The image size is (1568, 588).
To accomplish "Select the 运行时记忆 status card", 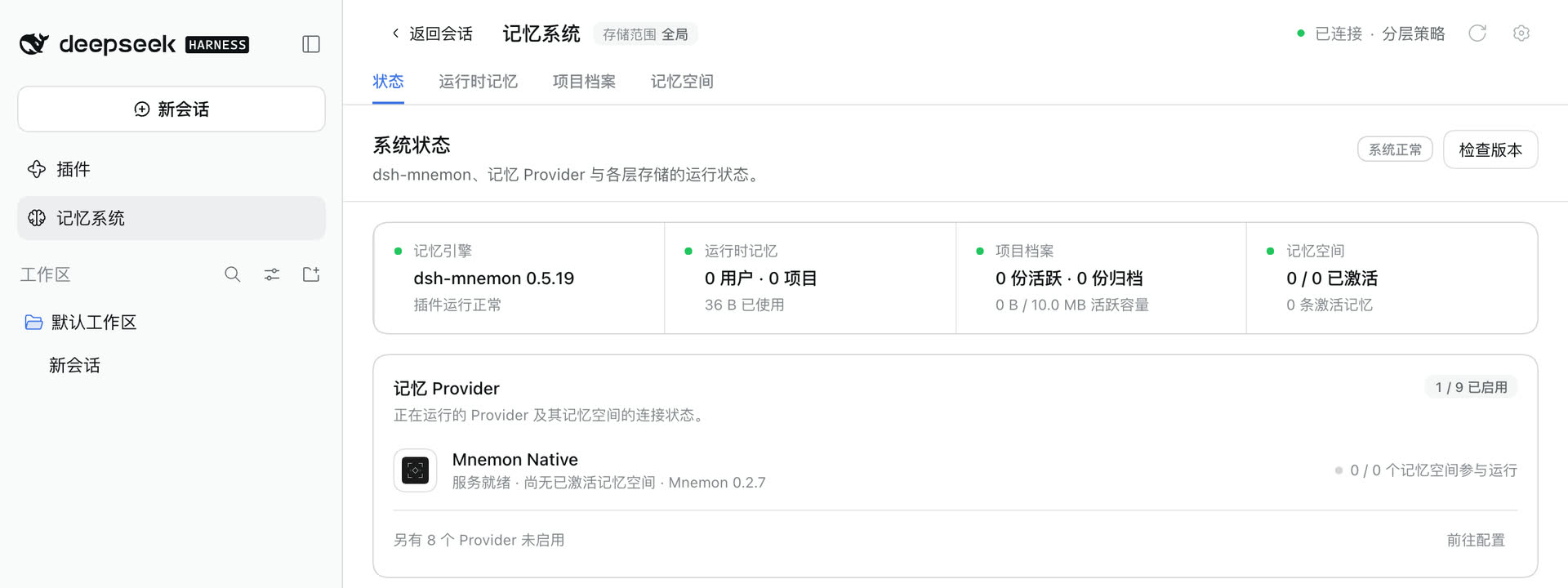I will coord(810,278).
